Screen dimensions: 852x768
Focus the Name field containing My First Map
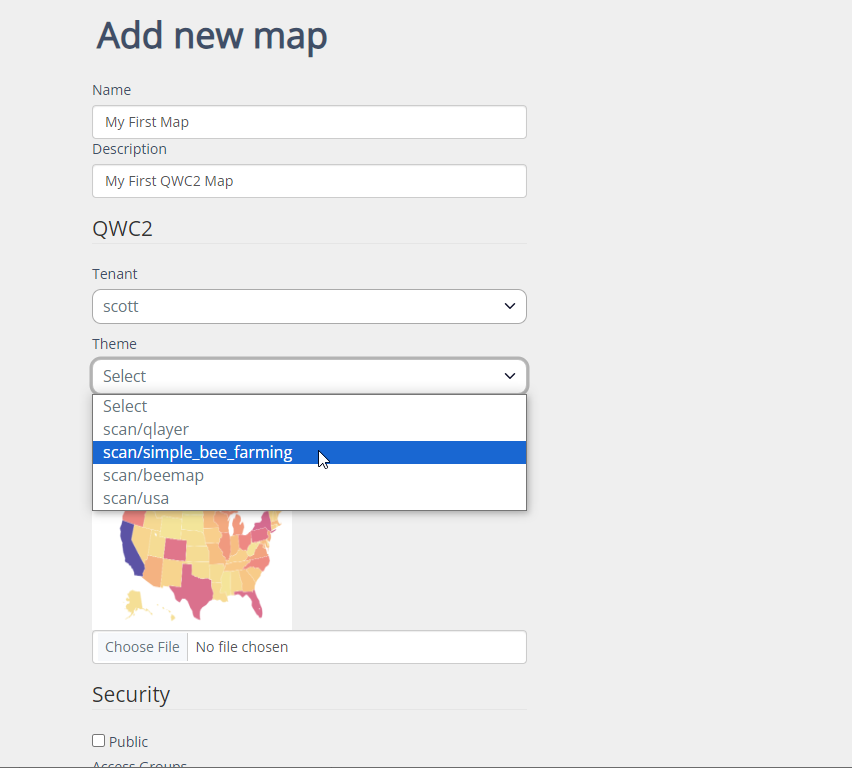308,122
